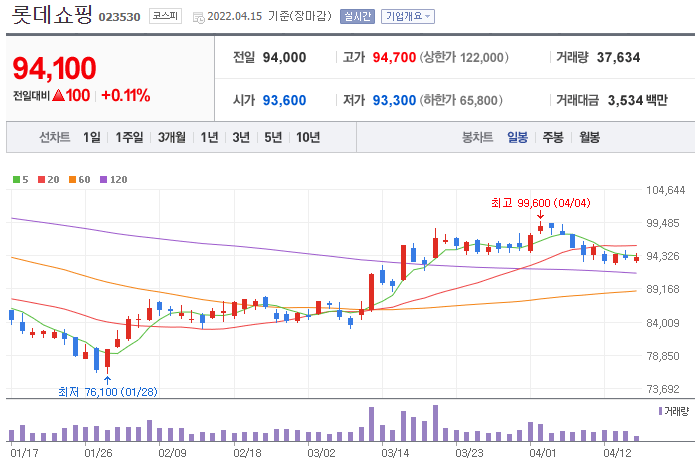Click the 전일 94,000 value

coord(284,57)
